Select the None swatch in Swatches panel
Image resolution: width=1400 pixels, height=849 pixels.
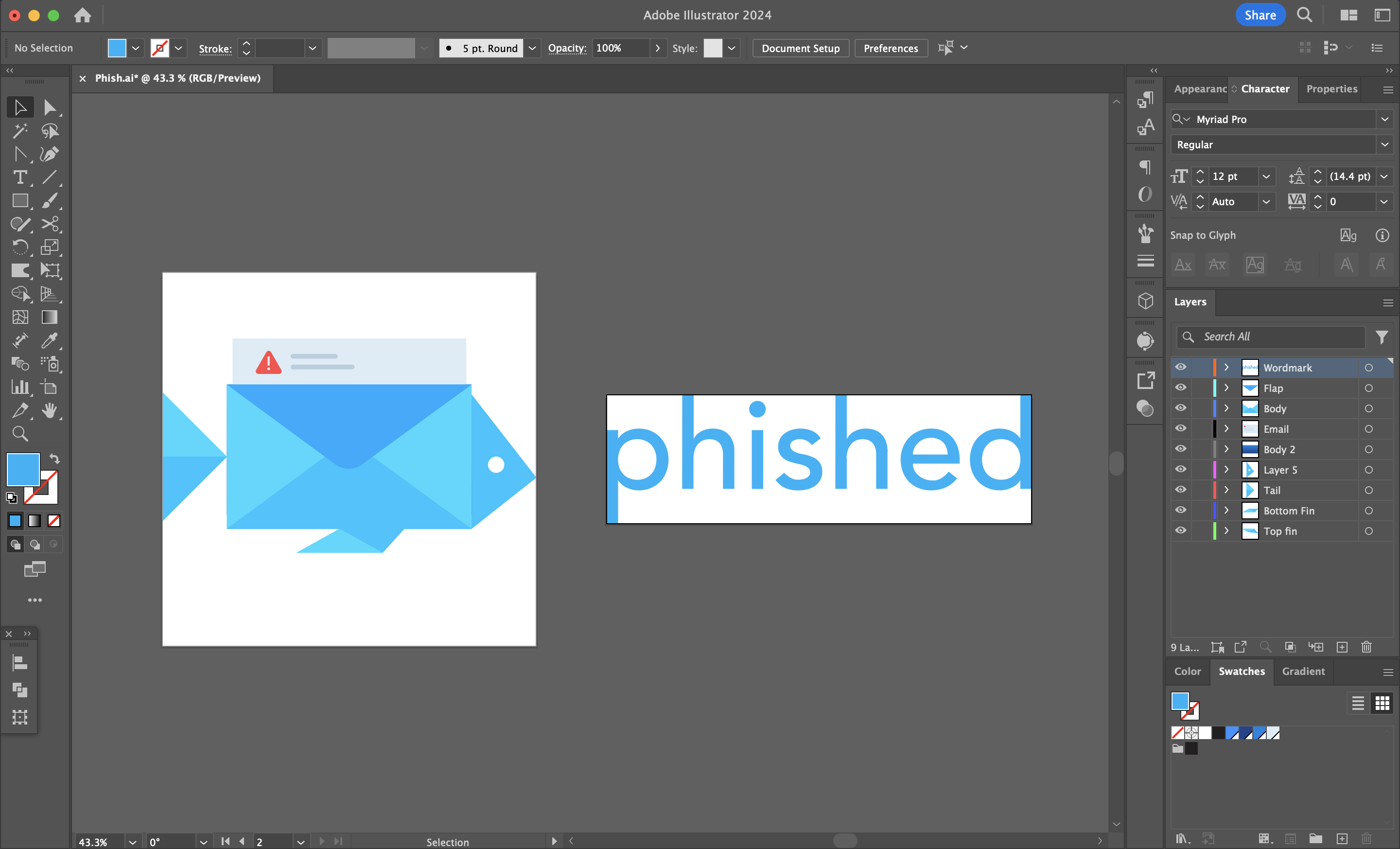point(1178,733)
